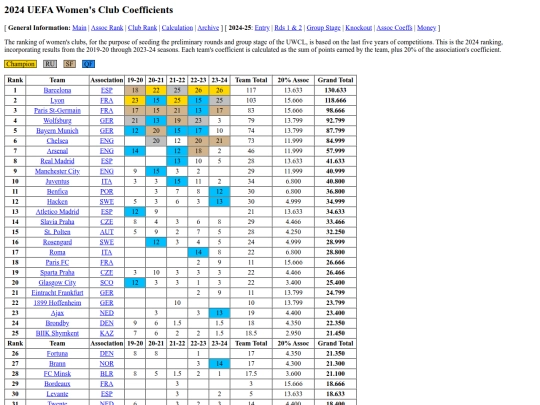Open the Atletico Madrid team link
Screen dimensions: 540x405
[57, 212]
